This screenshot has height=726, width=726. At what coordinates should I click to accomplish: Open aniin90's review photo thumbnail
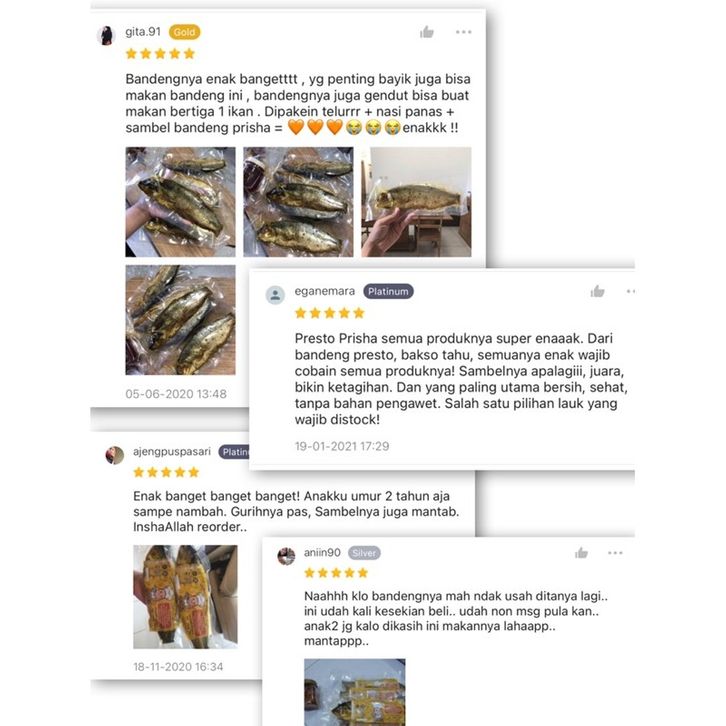[x=355, y=692]
